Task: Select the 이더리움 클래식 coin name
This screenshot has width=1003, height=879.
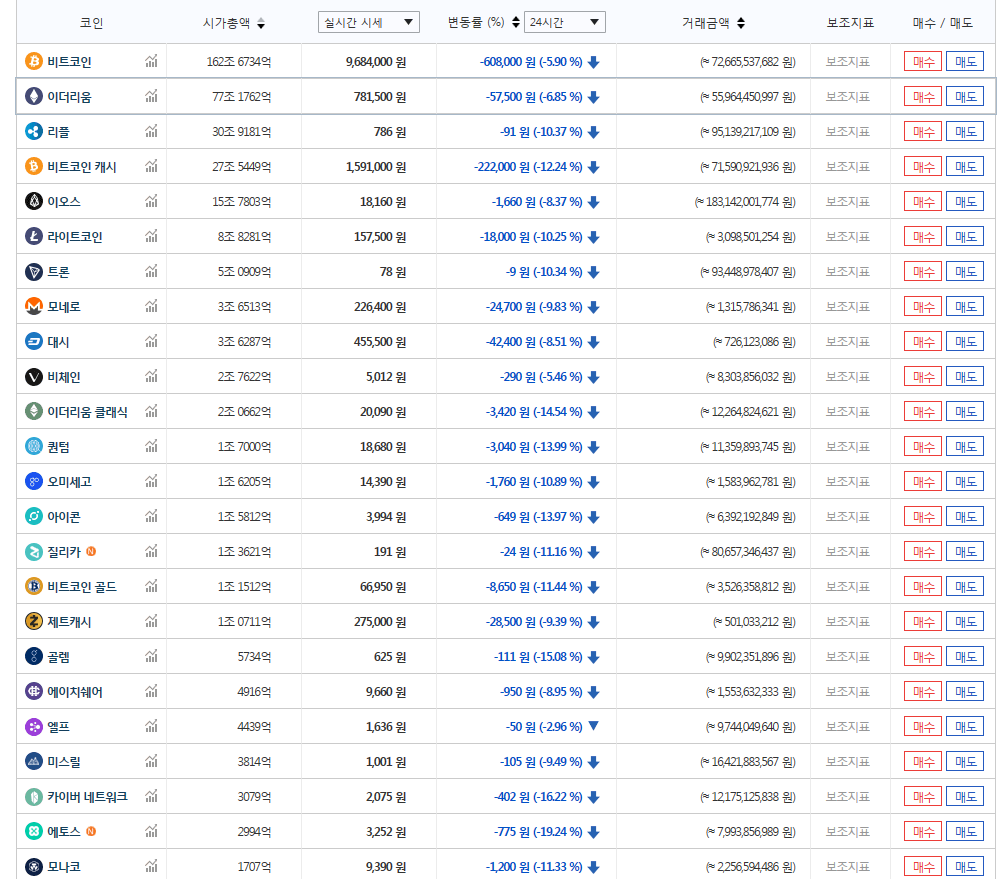Action: click(x=87, y=412)
